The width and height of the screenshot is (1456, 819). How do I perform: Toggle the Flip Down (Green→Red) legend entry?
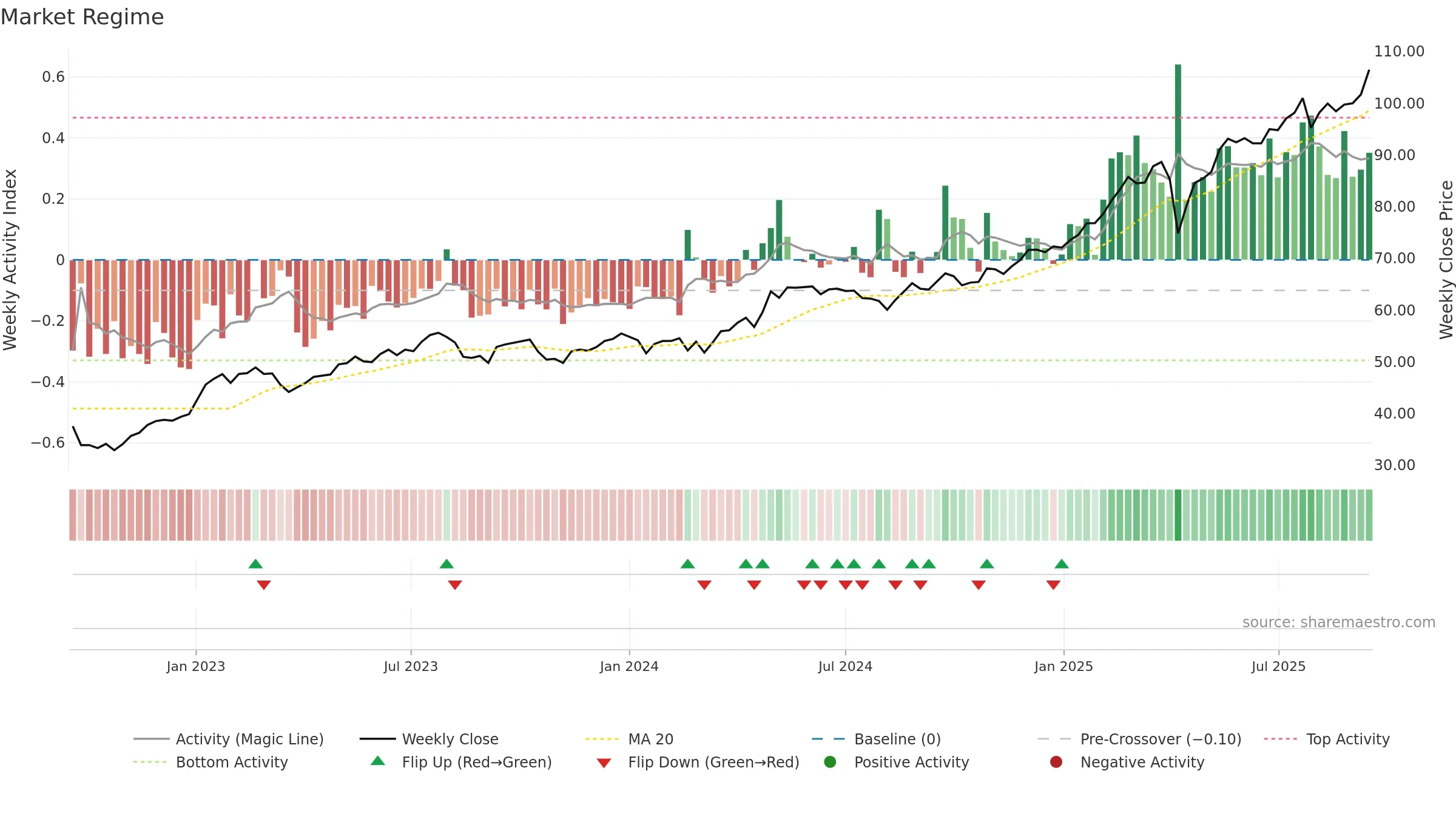698,762
